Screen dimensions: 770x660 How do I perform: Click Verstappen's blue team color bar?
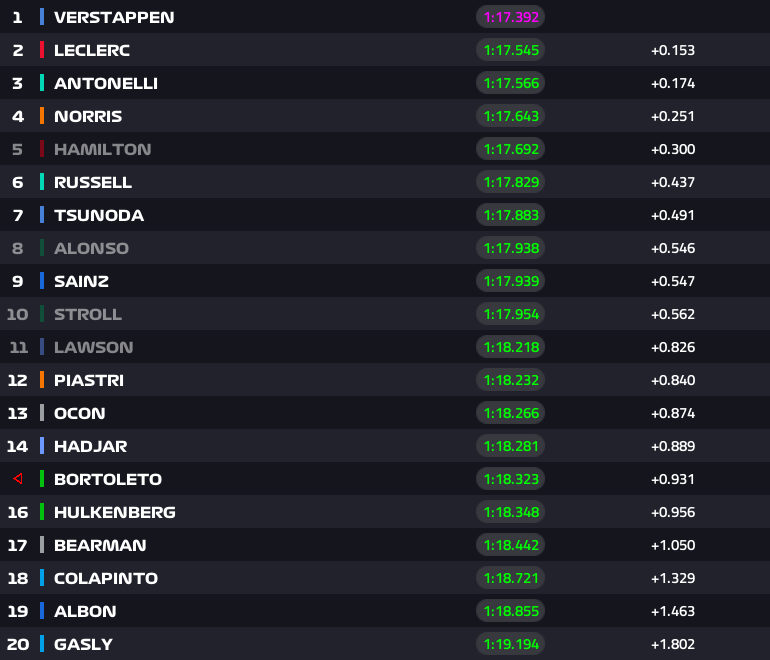(42, 17)
